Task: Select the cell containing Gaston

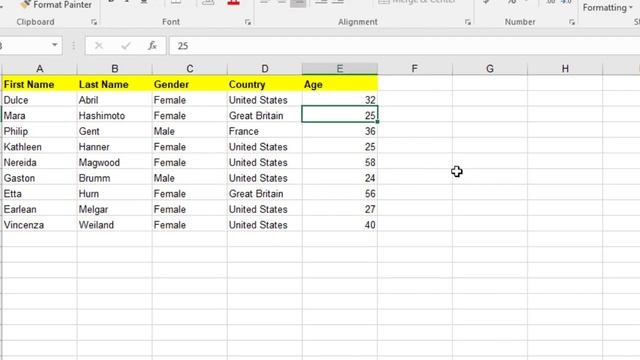Action: point(40,178)
